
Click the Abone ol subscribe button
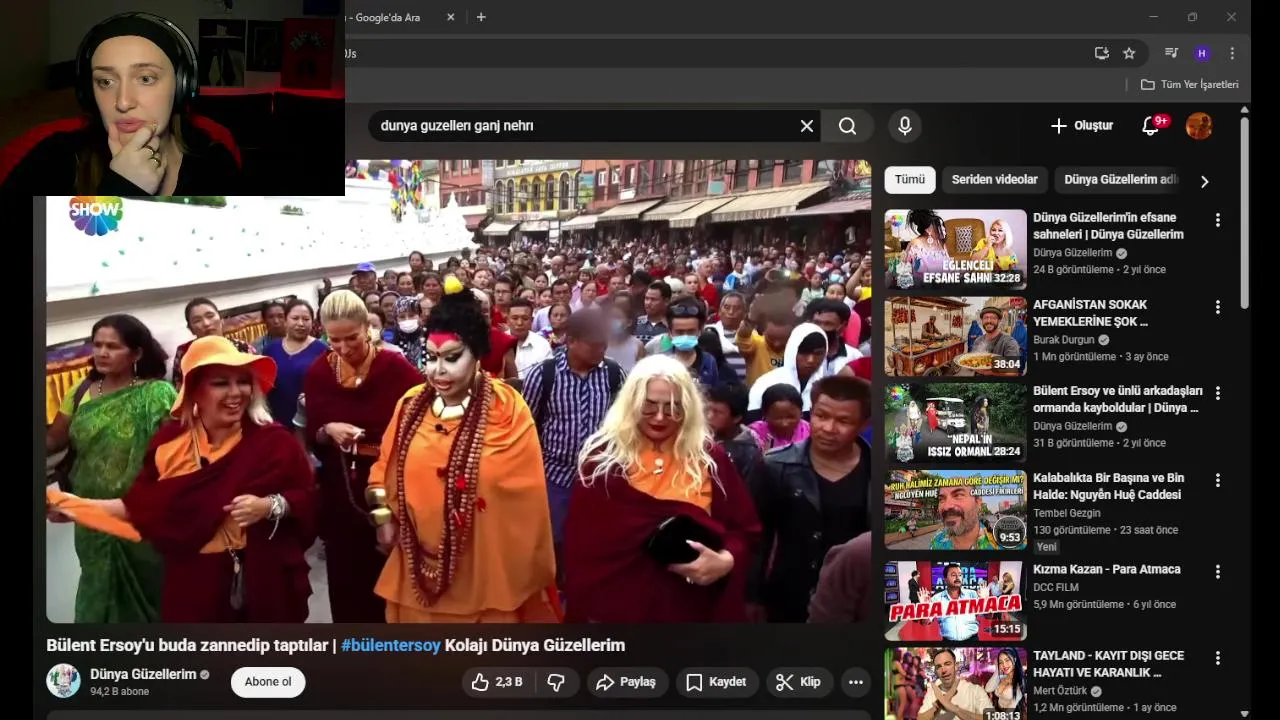point(268,682)
